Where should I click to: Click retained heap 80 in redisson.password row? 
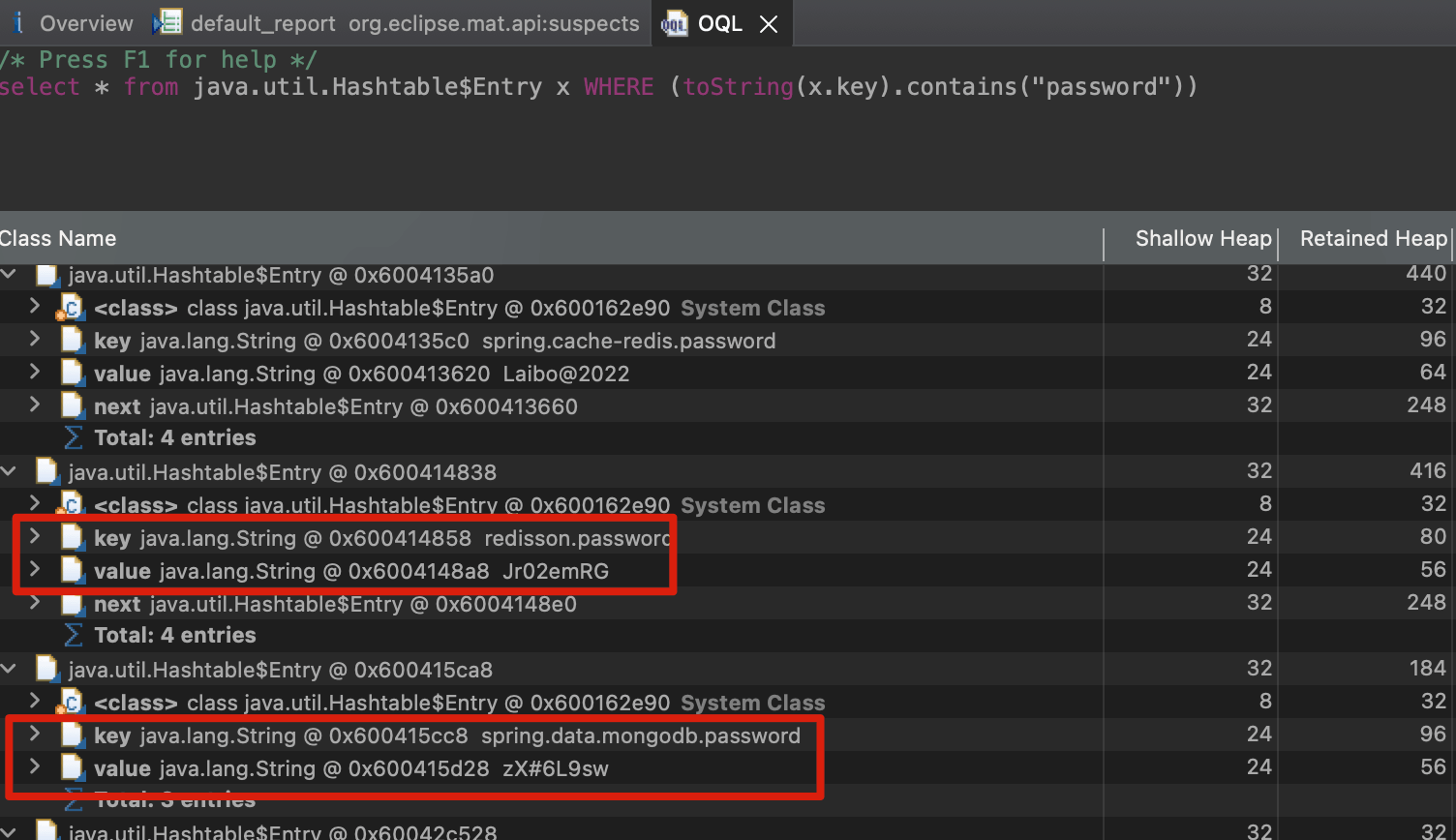1433,537
